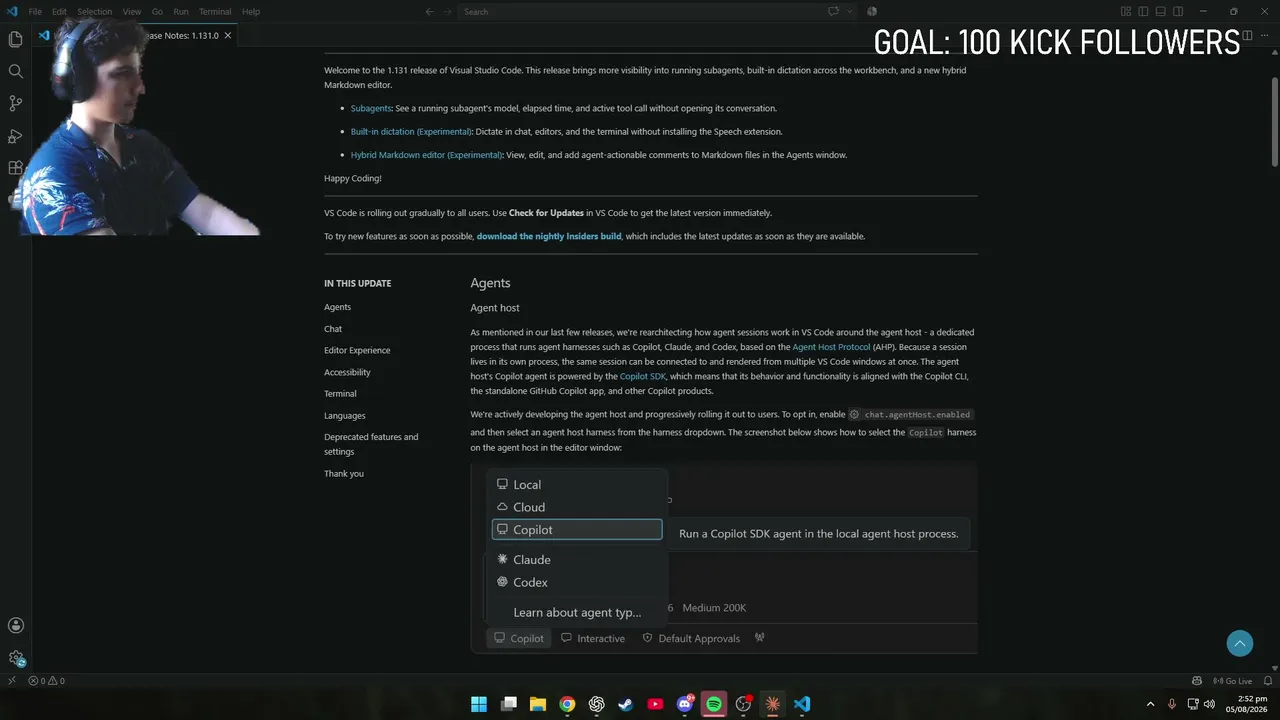
Task: Open the Edit menu
Action: pos(59,12)
